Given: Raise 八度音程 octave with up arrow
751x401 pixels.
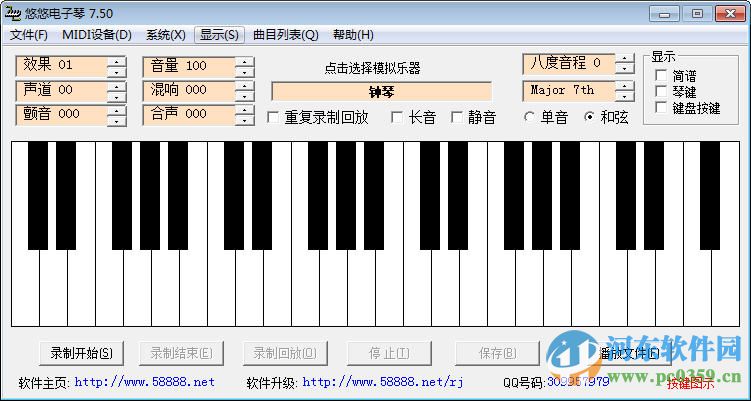Looking at the screenshot, I should tap(625, 58).
